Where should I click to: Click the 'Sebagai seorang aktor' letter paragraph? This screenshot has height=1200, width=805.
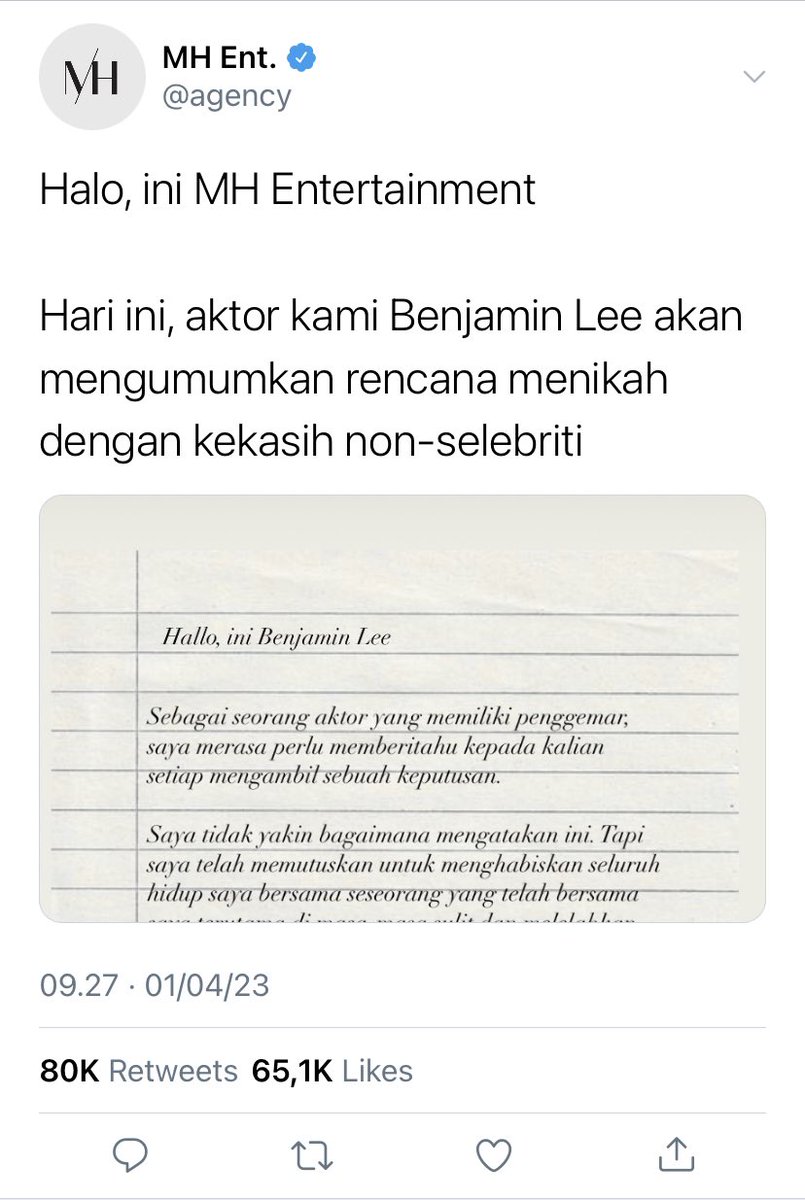pyautogui.click(x=389, y=747)
